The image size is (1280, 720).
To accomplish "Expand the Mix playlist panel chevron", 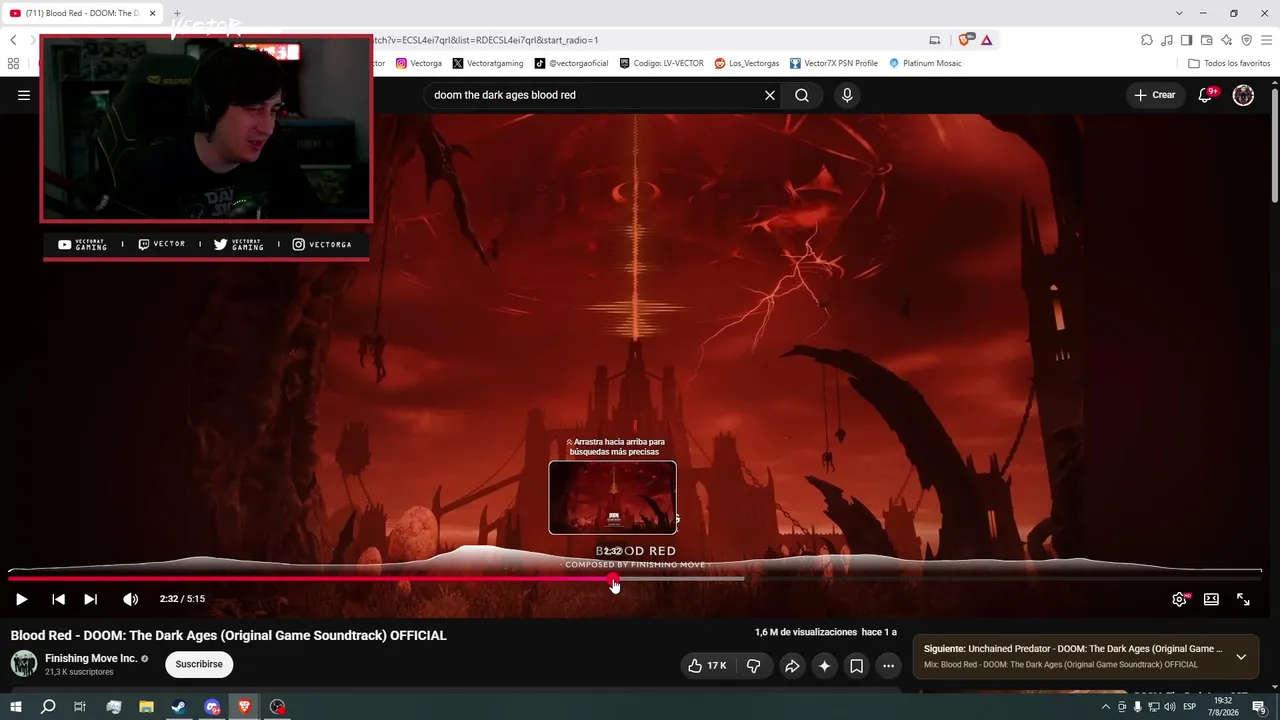I will tap(1241, 657).
